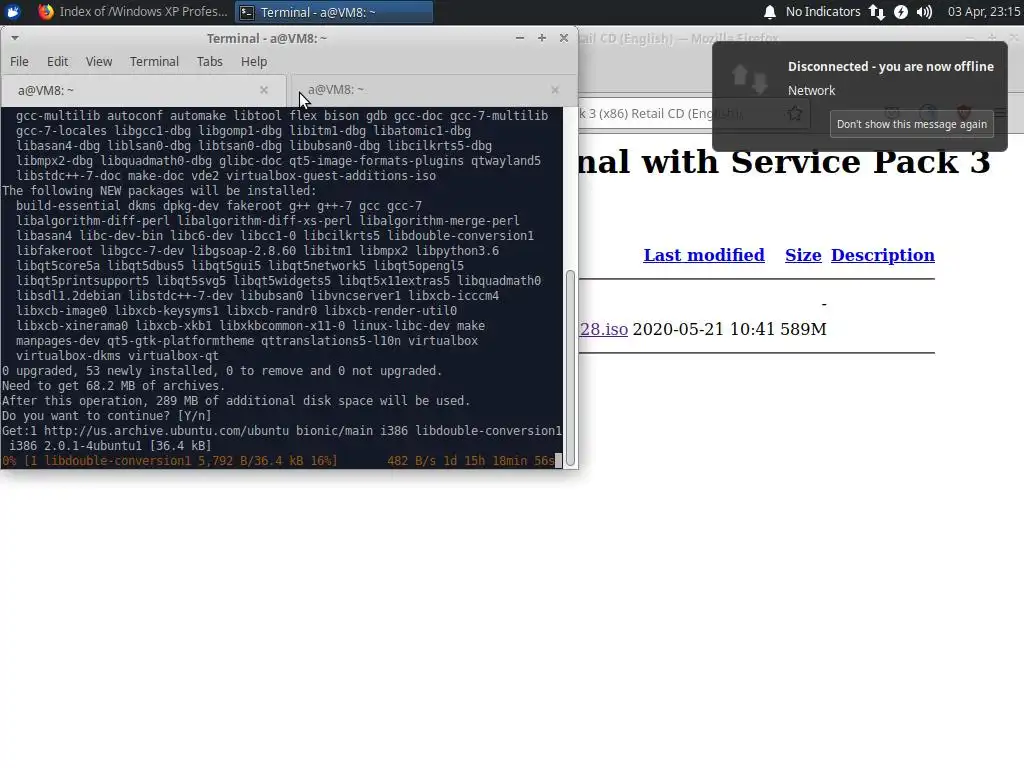Select the Terminal taskbar button
This screenshot has height=768, width=1024.
pyautogui.click(x=334, y=12)
